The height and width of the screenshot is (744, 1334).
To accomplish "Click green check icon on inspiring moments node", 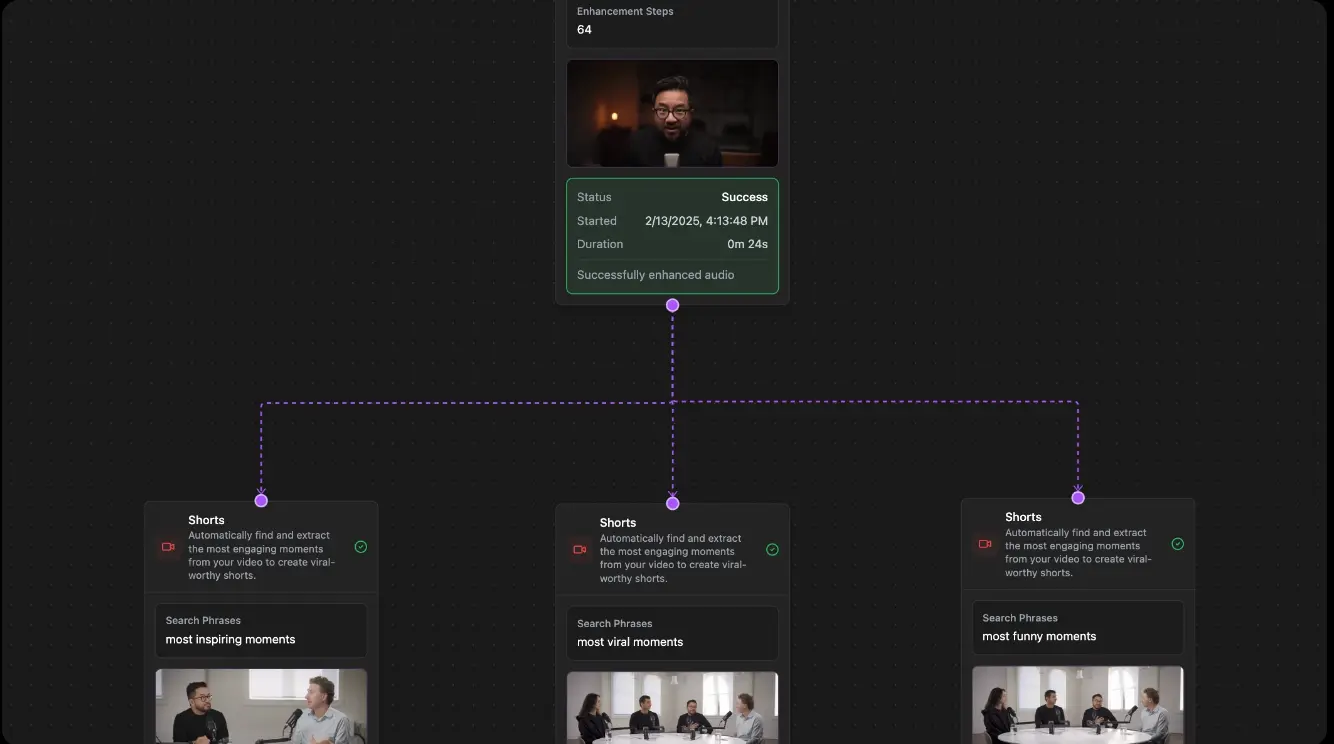I will pyautogui.click(x=361, y=547).
